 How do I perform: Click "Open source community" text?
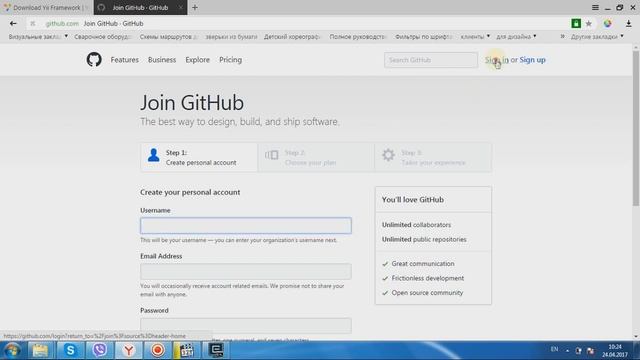(x=427, y=293)
